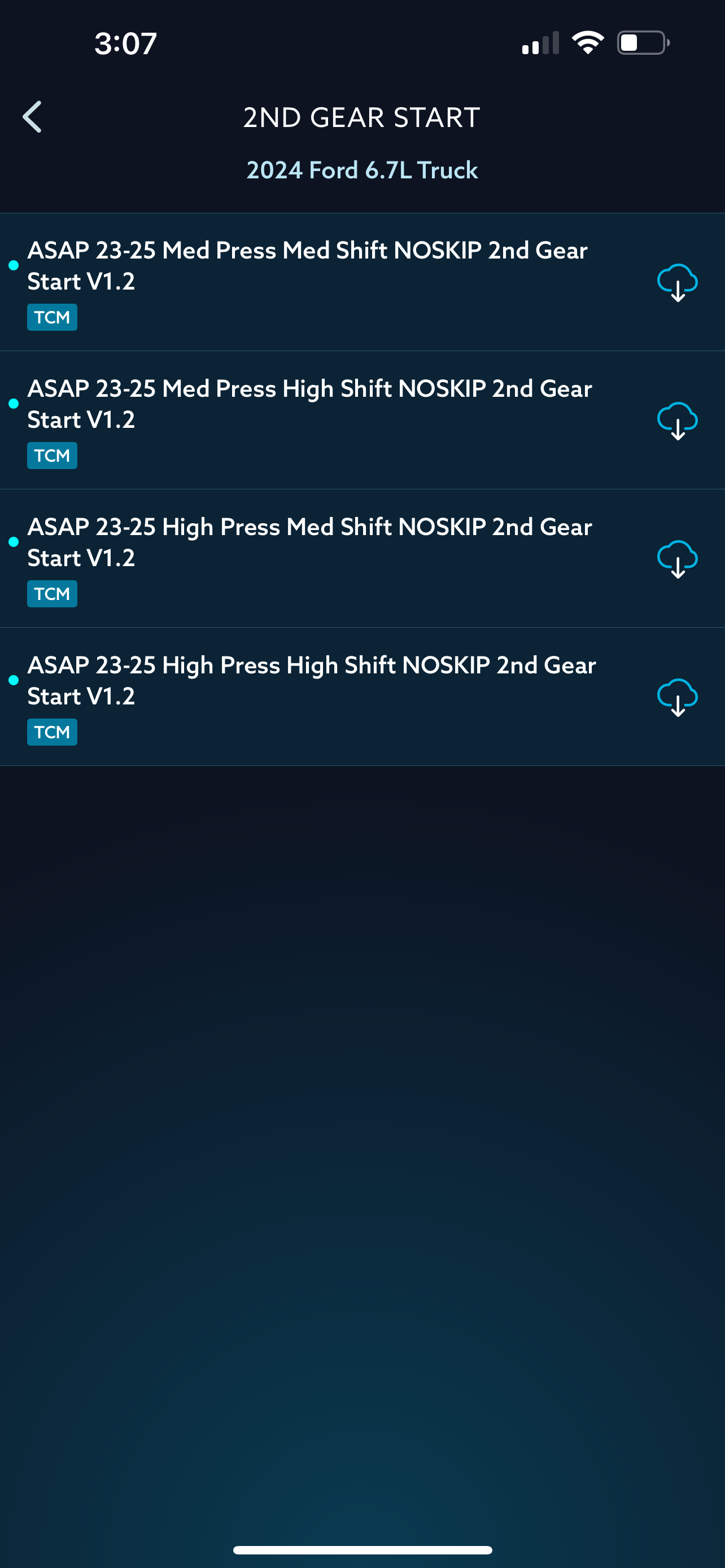Select TCM tag on High Press High Shift
The width and height of the screenshot is (725, 1568).
53,732
